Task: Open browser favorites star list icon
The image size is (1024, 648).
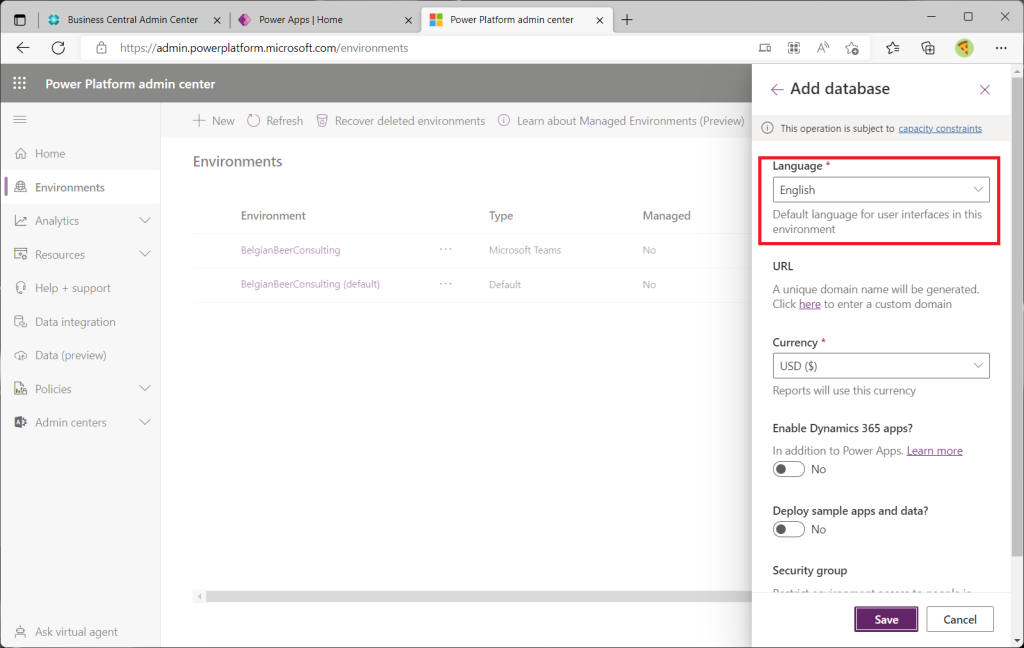Action: coord(893,48)
